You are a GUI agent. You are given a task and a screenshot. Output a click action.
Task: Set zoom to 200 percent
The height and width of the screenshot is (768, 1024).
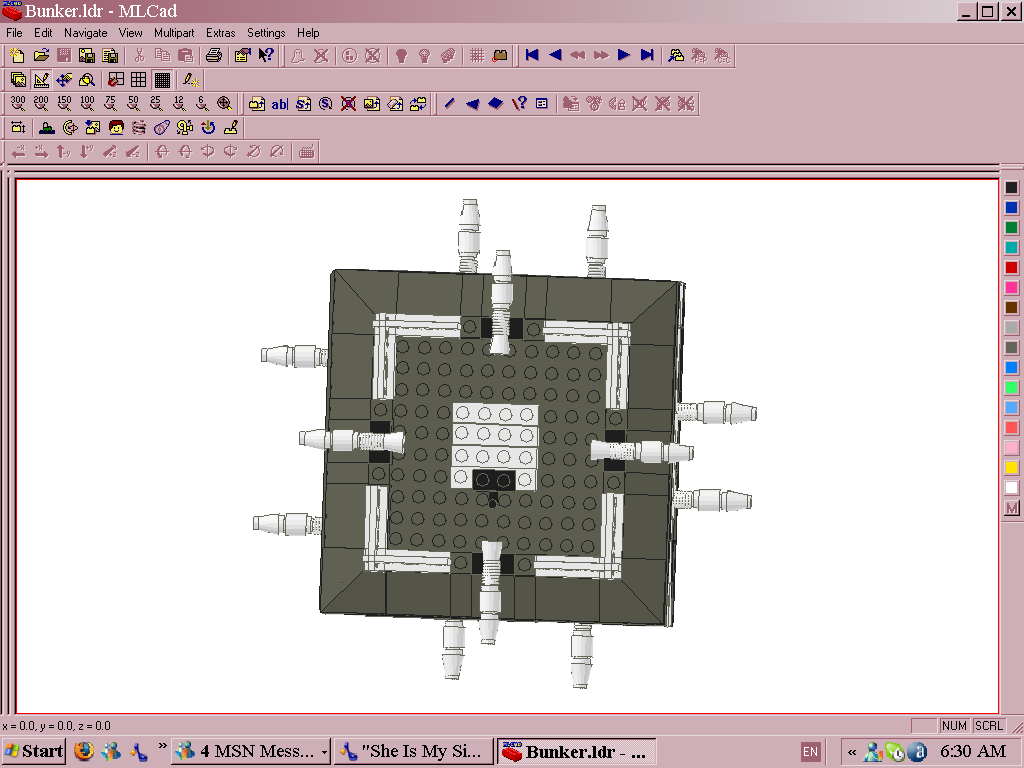click(40, 103)
